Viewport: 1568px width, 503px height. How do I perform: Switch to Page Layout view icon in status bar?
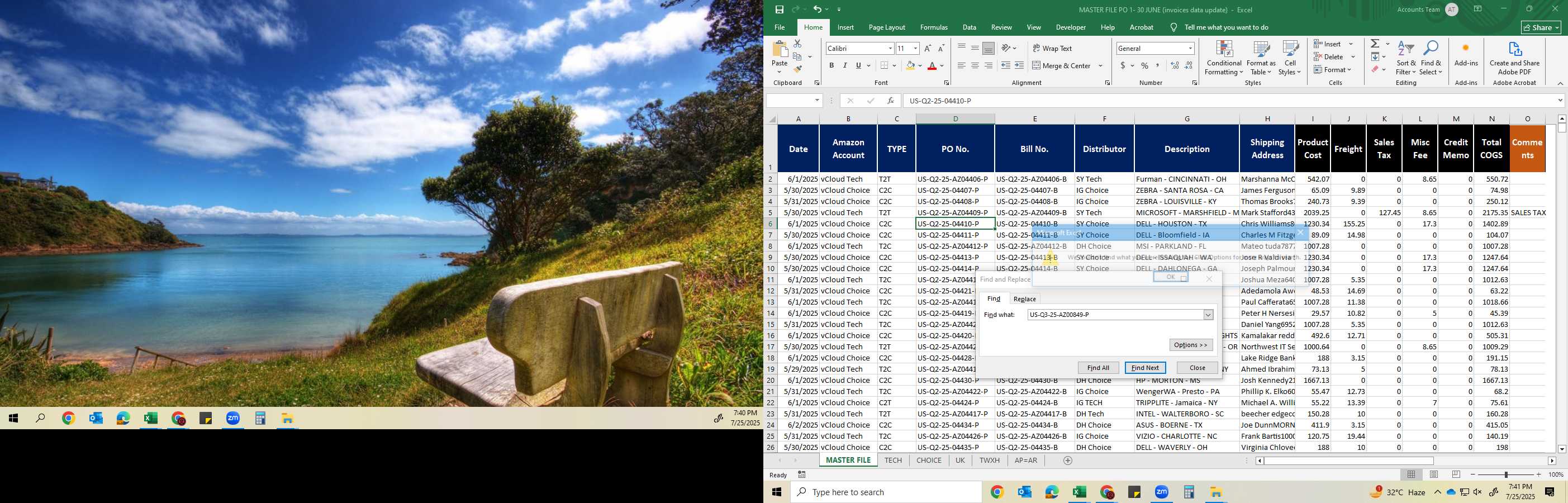[x=1433, y=474]
